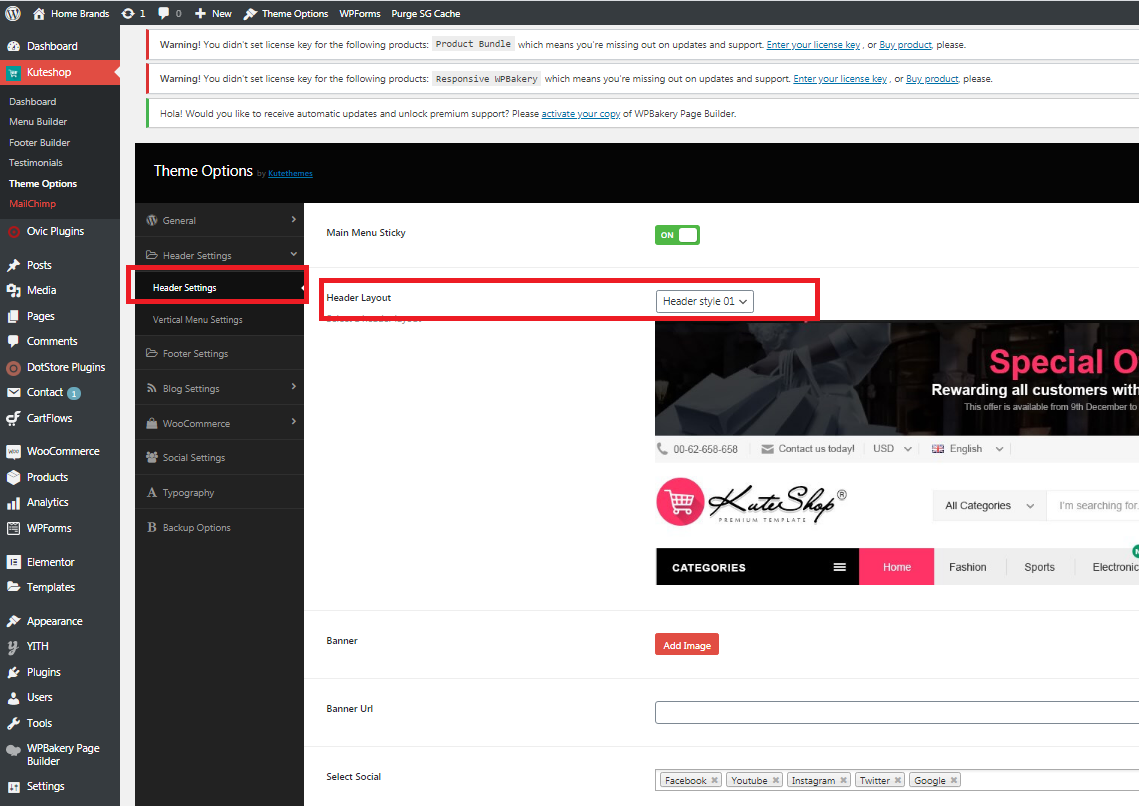The height and width of the screenshot is (806, 1139).
Task: Click the Appearance brush icon
Action: 13,621
